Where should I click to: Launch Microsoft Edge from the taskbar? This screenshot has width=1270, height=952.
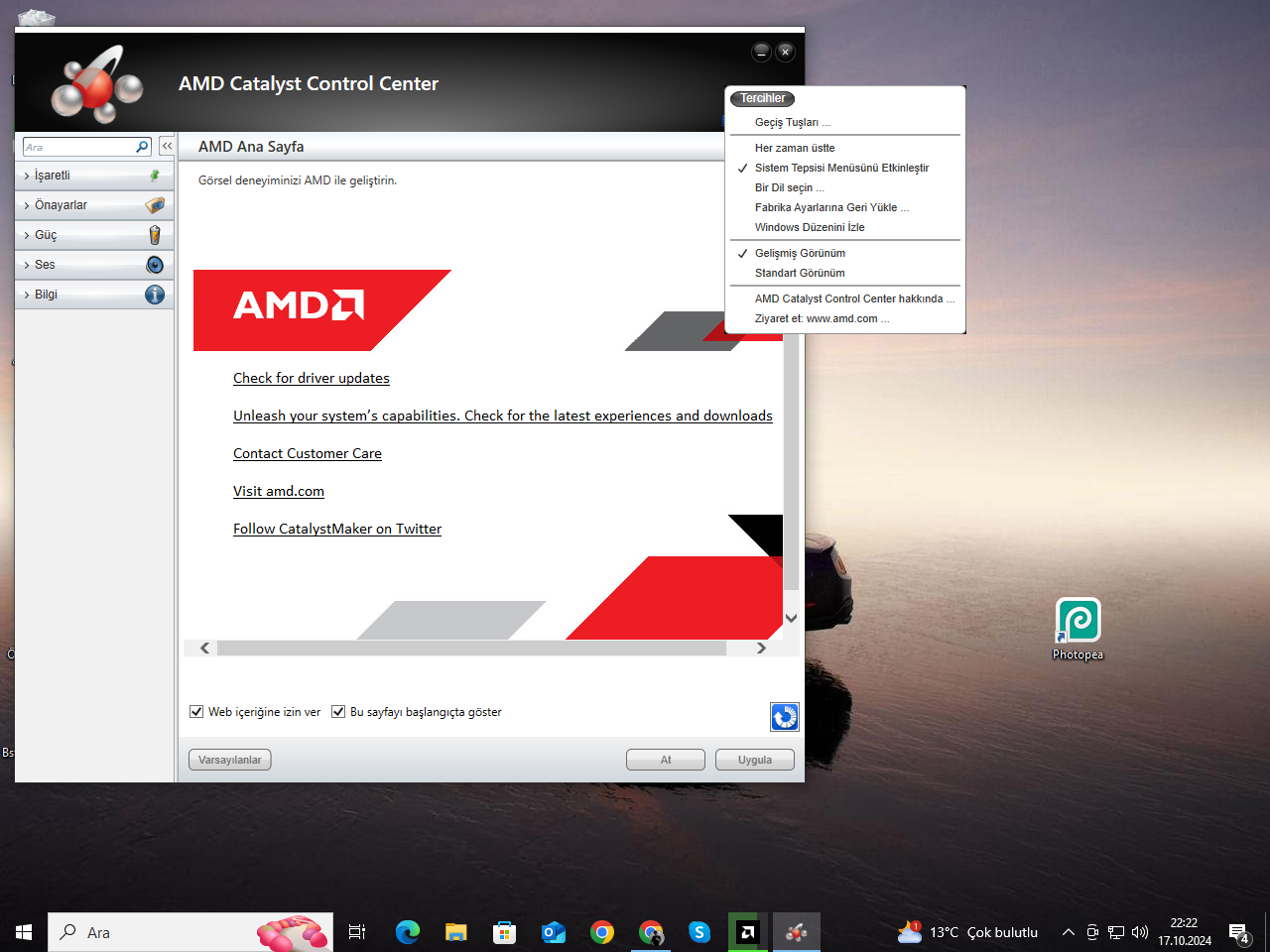(407, 932)
